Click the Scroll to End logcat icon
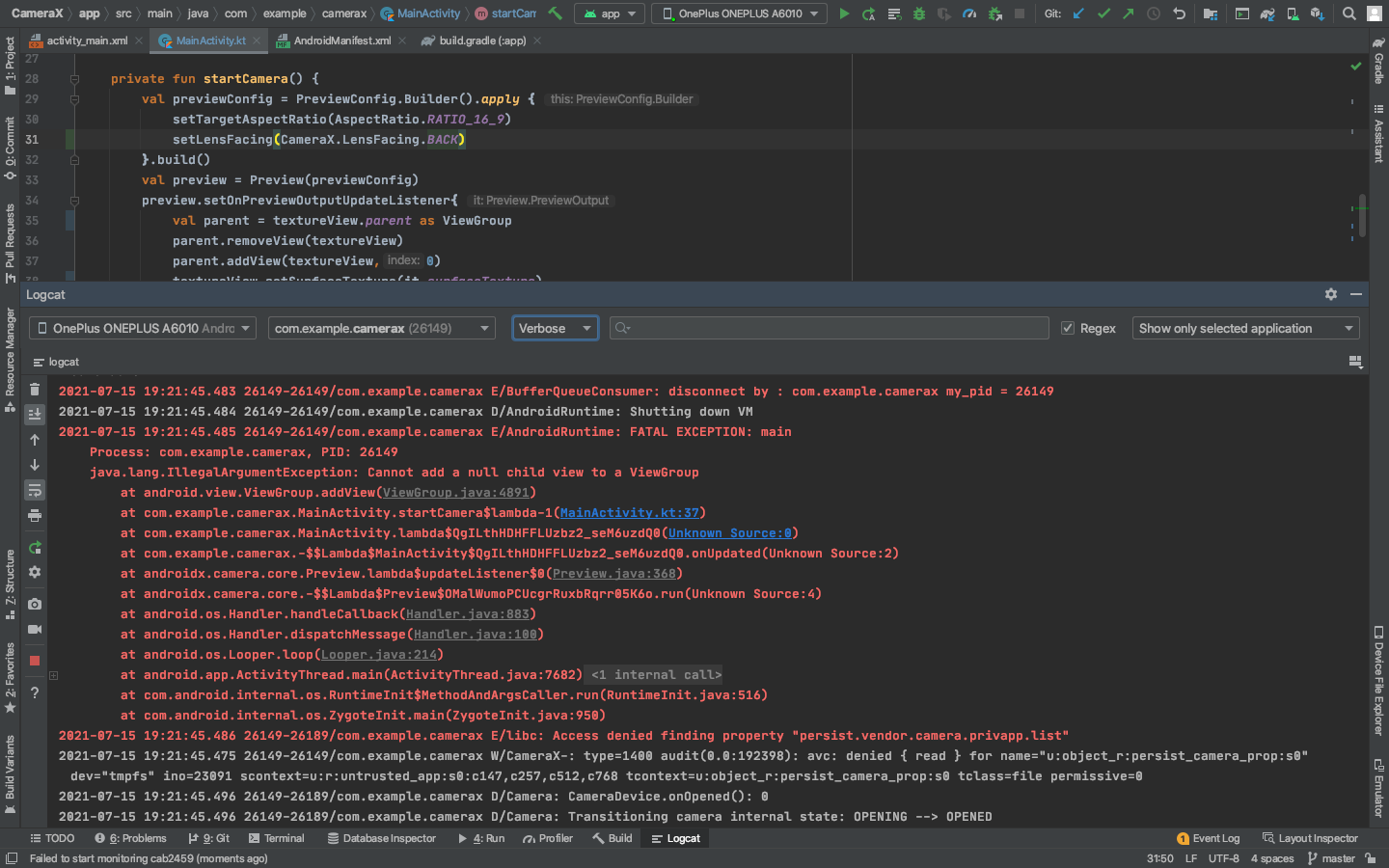The width and height of the screenshot is (1389, 868). tap(35, 414)
